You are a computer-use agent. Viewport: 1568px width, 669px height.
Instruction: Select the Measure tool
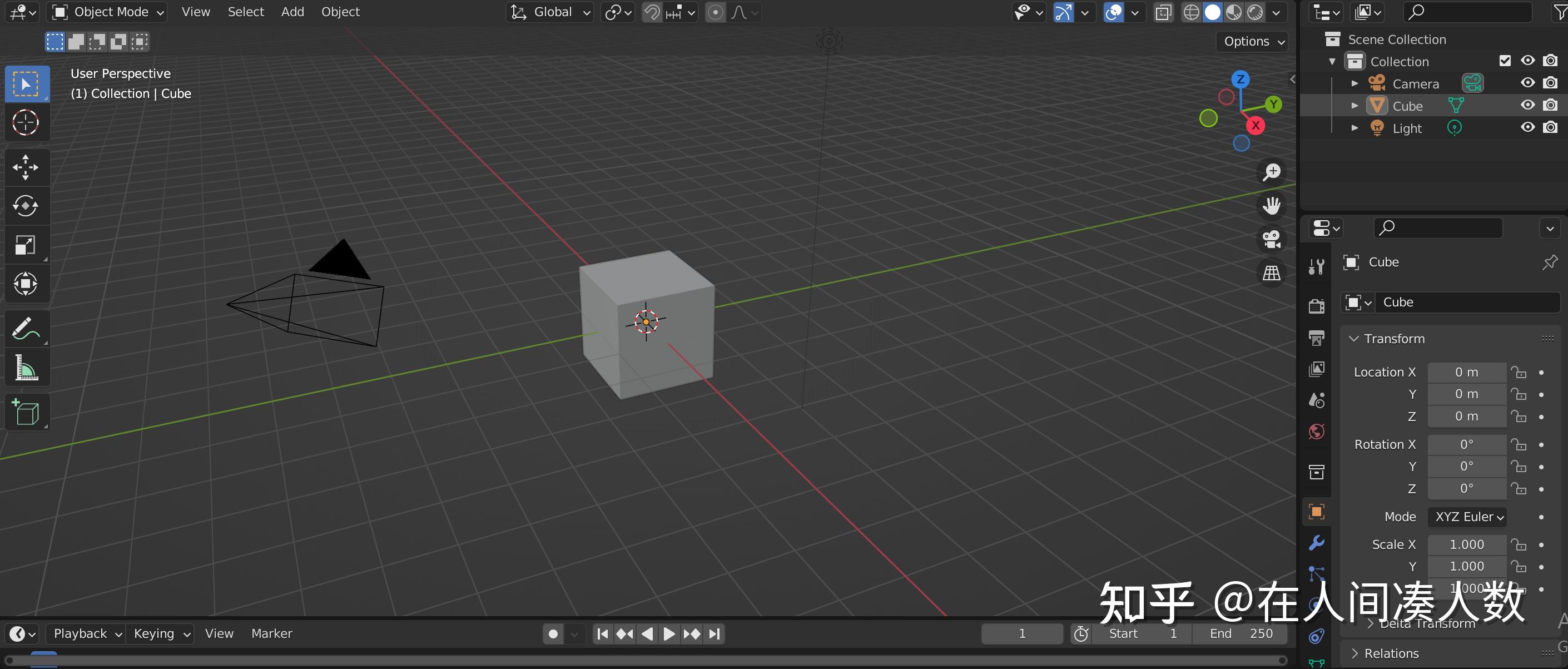point(26,367)
